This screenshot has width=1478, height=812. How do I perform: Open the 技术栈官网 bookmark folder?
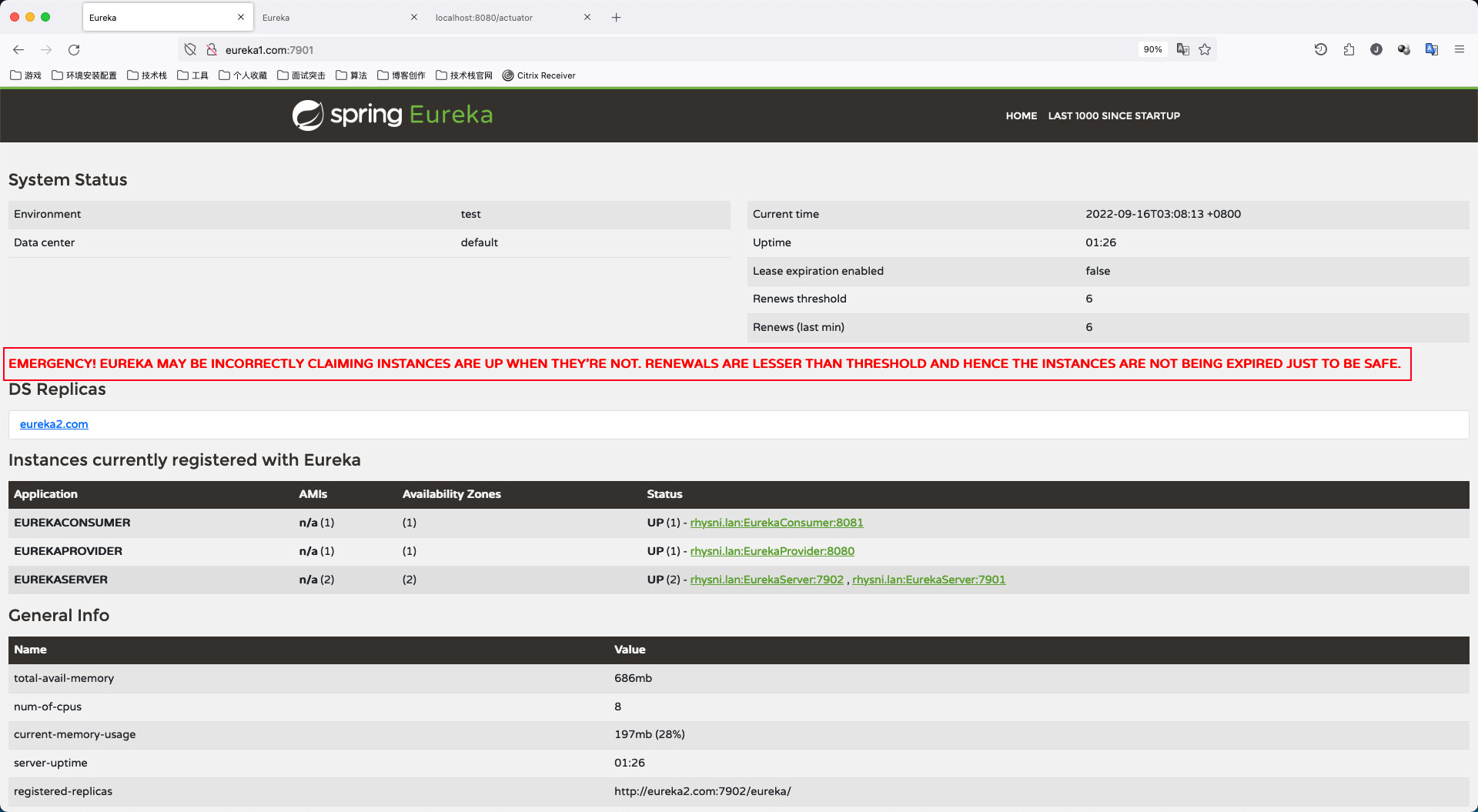point(464,75)
